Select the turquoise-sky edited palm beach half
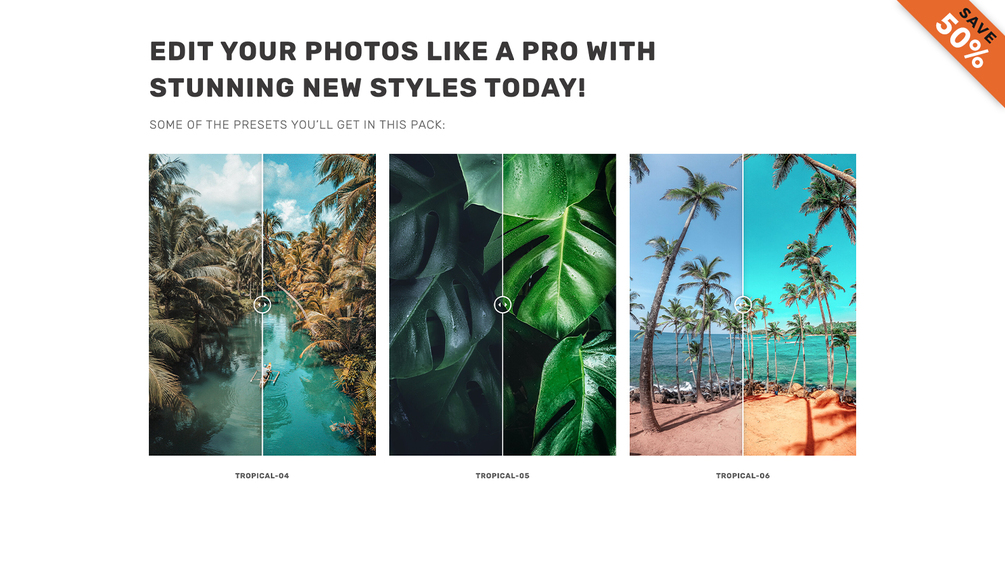The image size is (1005, 565). [x=800, y=304]
